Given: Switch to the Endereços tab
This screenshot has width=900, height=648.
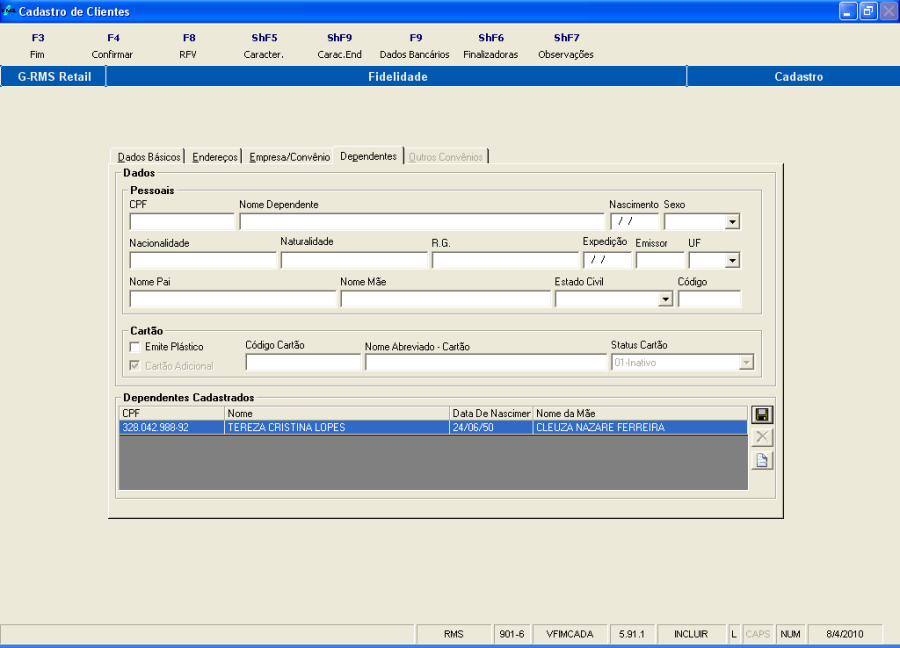Looking at the screenshot, I should pyautogui.click(x=215, y=157).
